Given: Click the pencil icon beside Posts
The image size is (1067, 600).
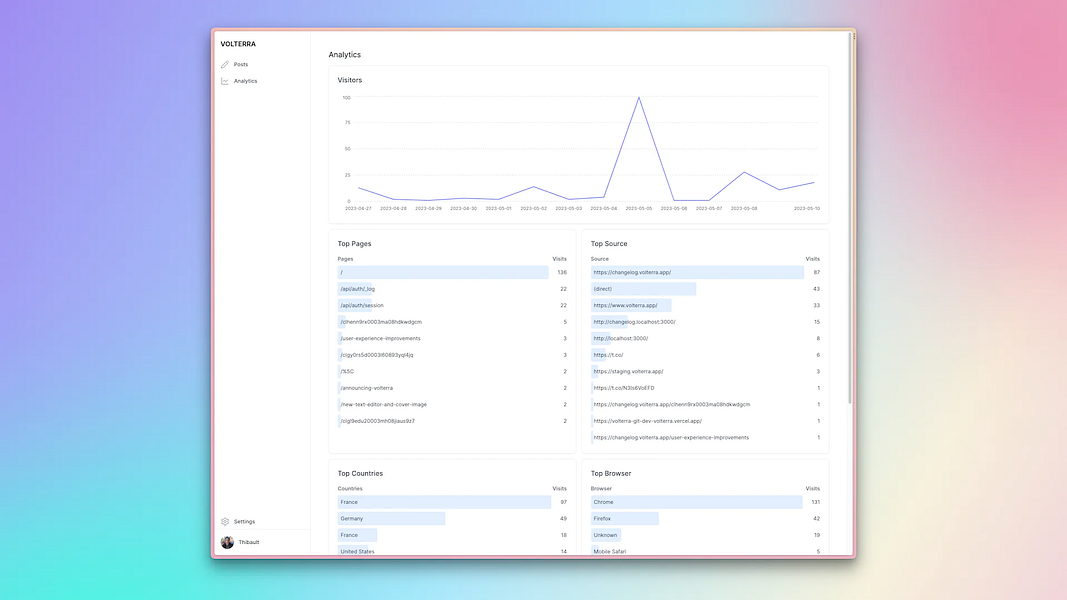Looking at the screenshot, I should pyautogui.click(x=225, y=65).
